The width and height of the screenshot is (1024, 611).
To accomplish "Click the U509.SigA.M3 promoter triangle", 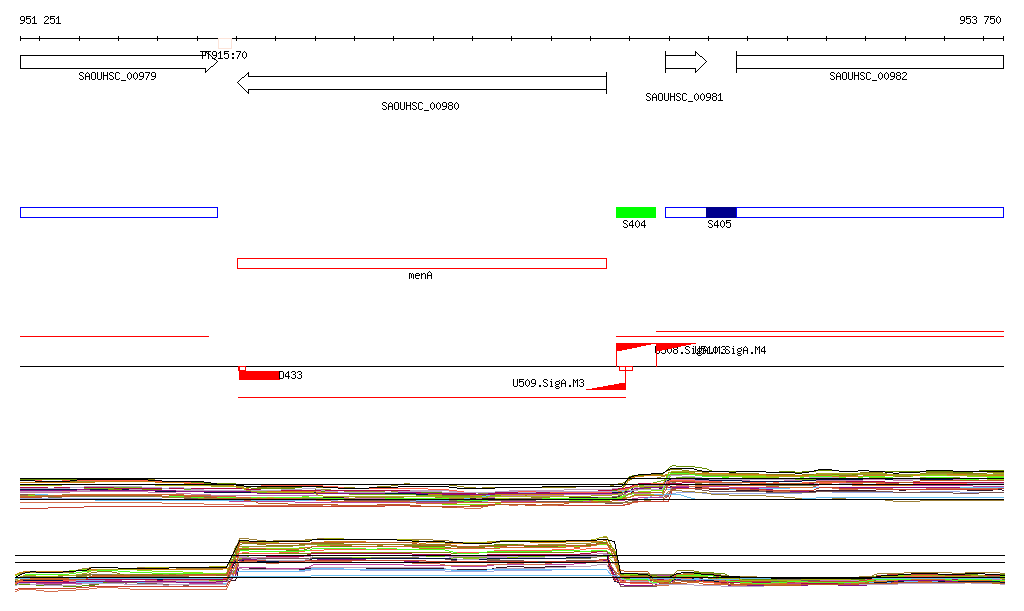I will coord(607,386).
